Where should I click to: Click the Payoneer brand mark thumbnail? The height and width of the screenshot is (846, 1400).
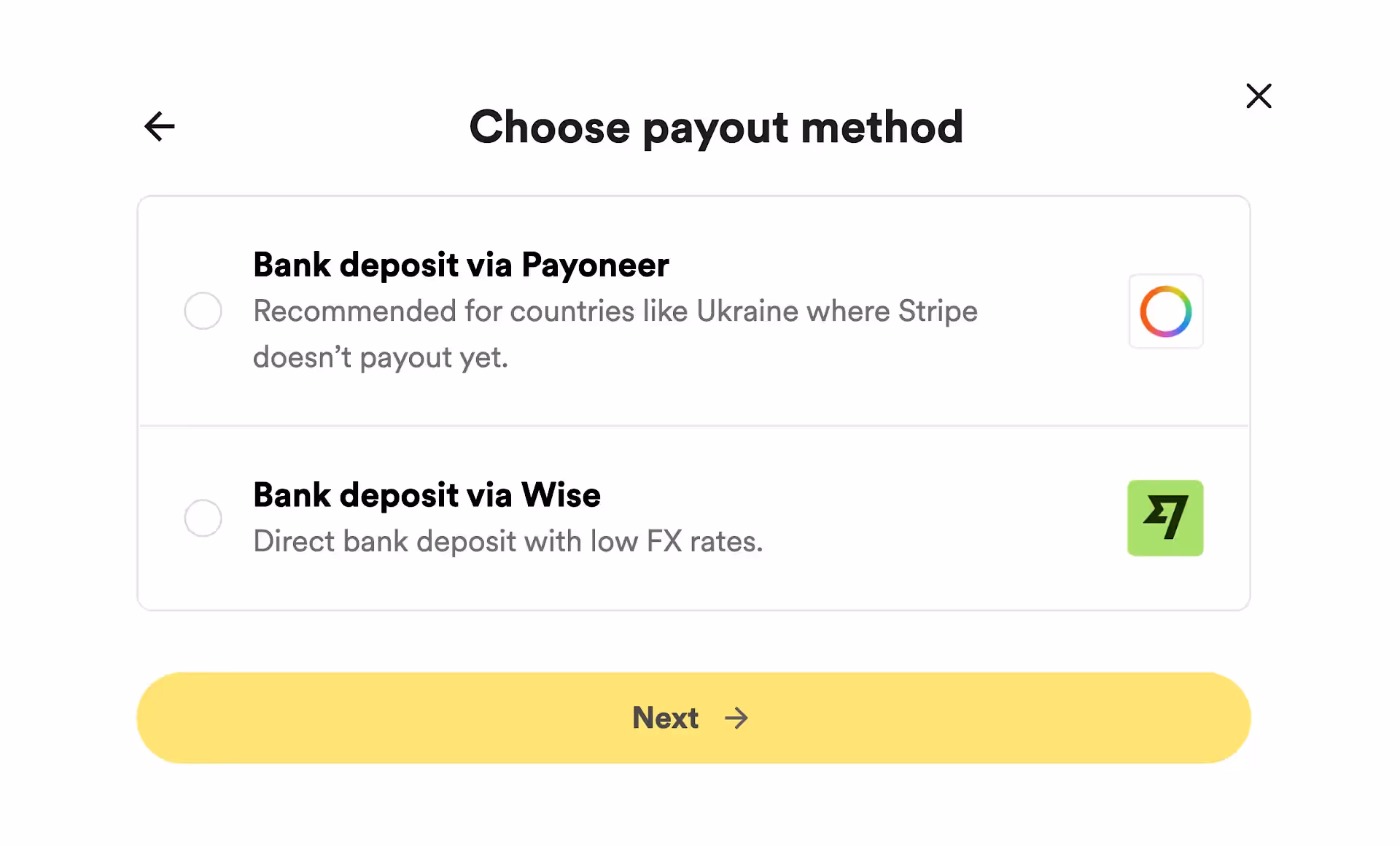coord(1165,311)
